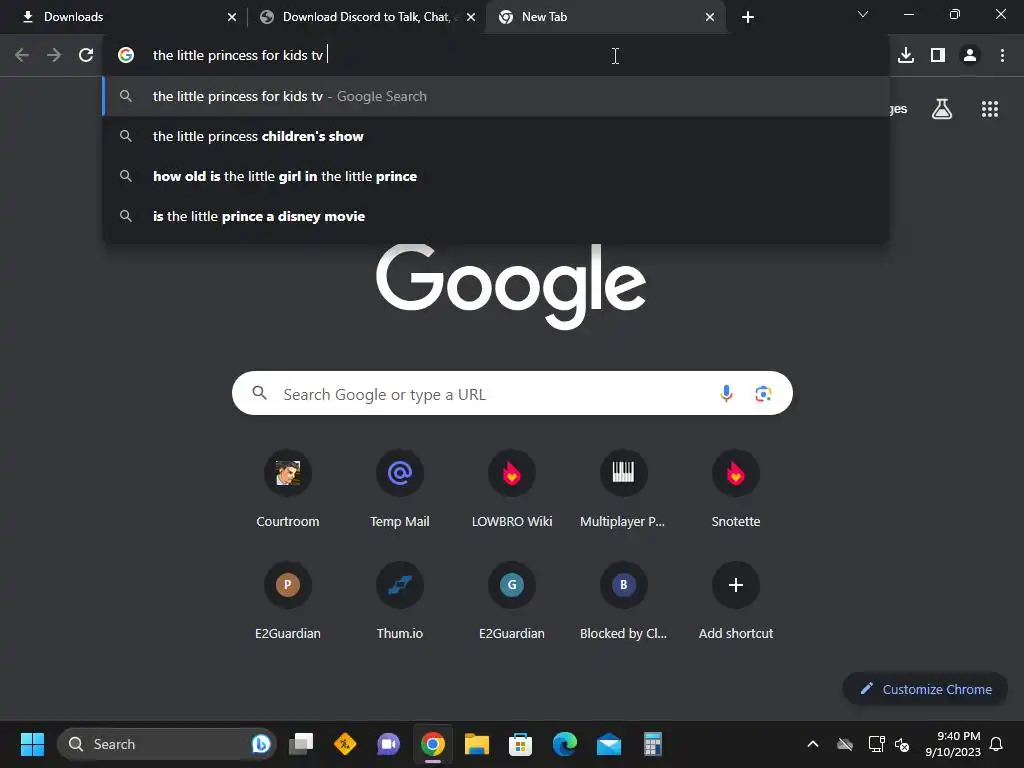Open Windows Start menu

coord(32,744)
